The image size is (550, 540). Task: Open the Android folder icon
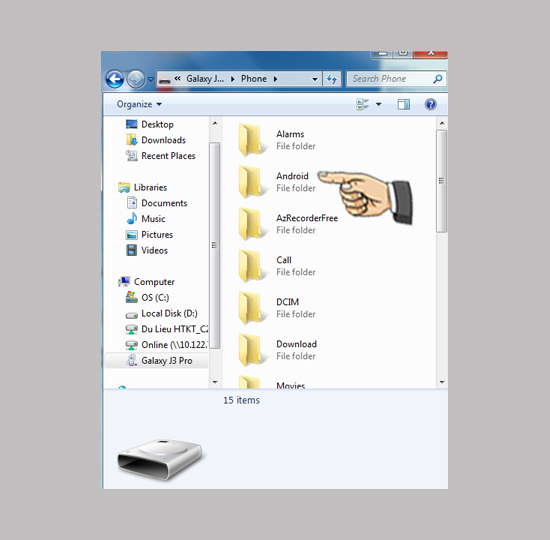pos(250,182)
